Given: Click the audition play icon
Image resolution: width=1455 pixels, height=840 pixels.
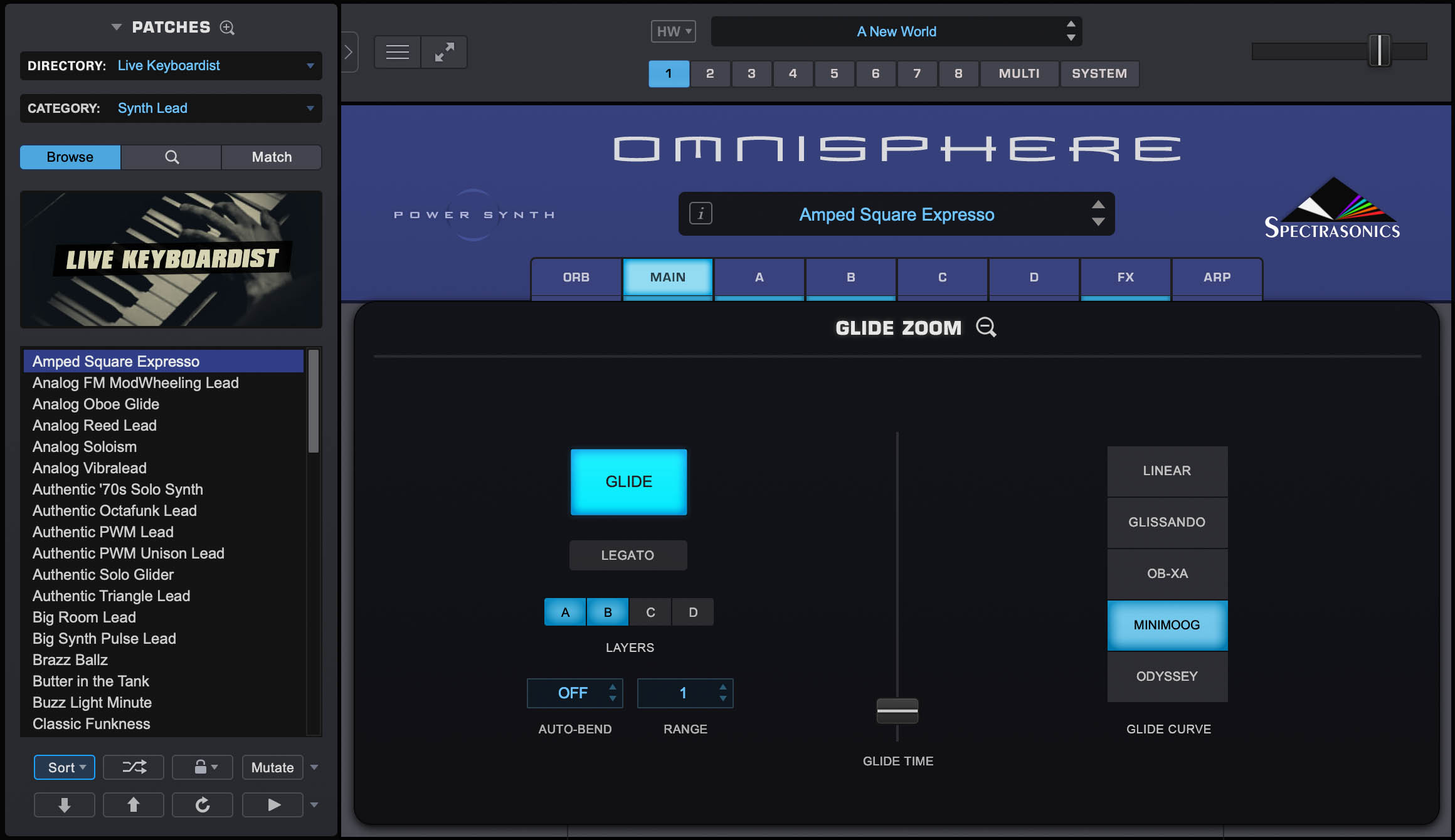Looking at the screenshot, I should pos(272,804).
